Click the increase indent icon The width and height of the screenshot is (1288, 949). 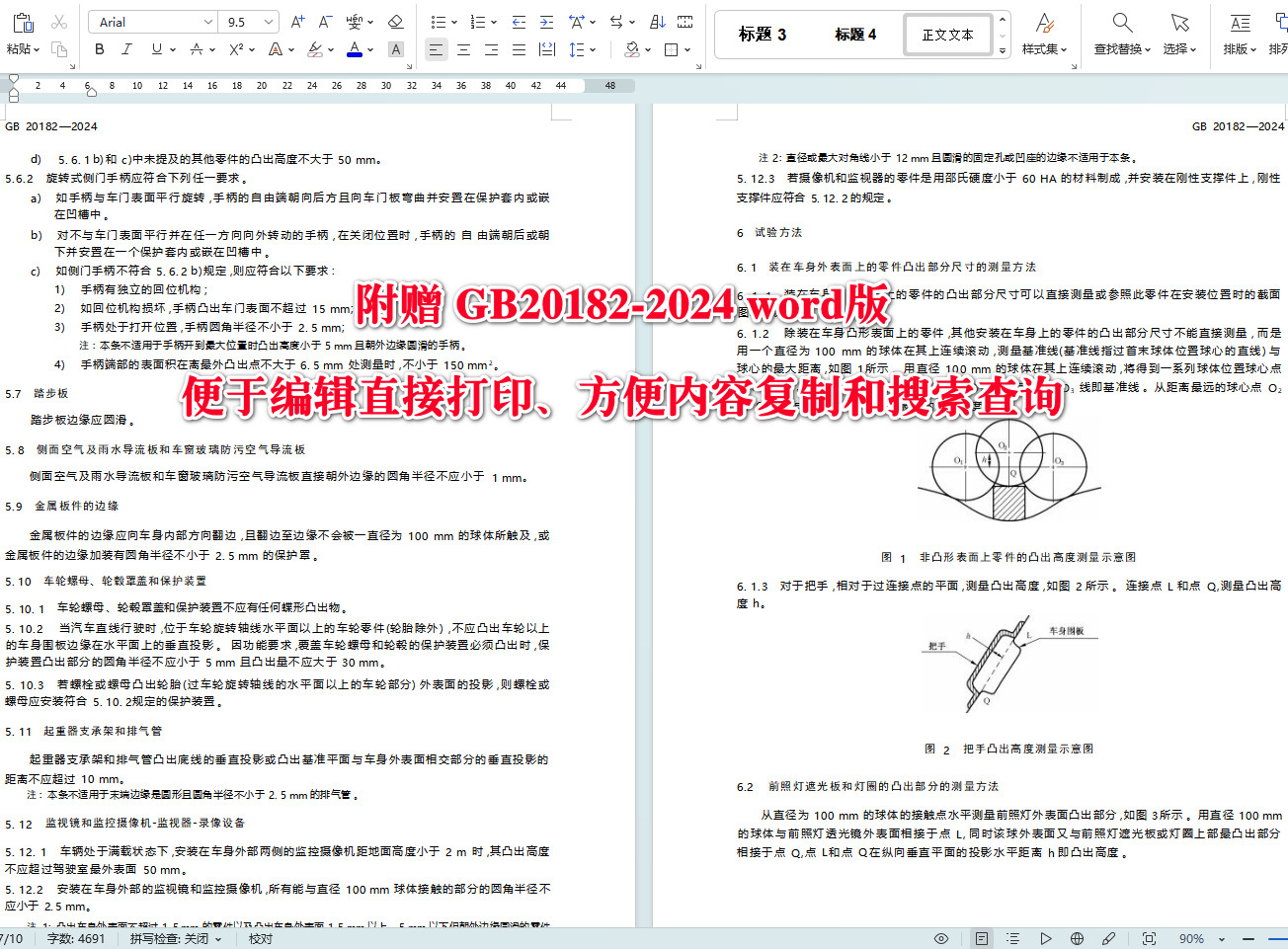tap(546, 22)
